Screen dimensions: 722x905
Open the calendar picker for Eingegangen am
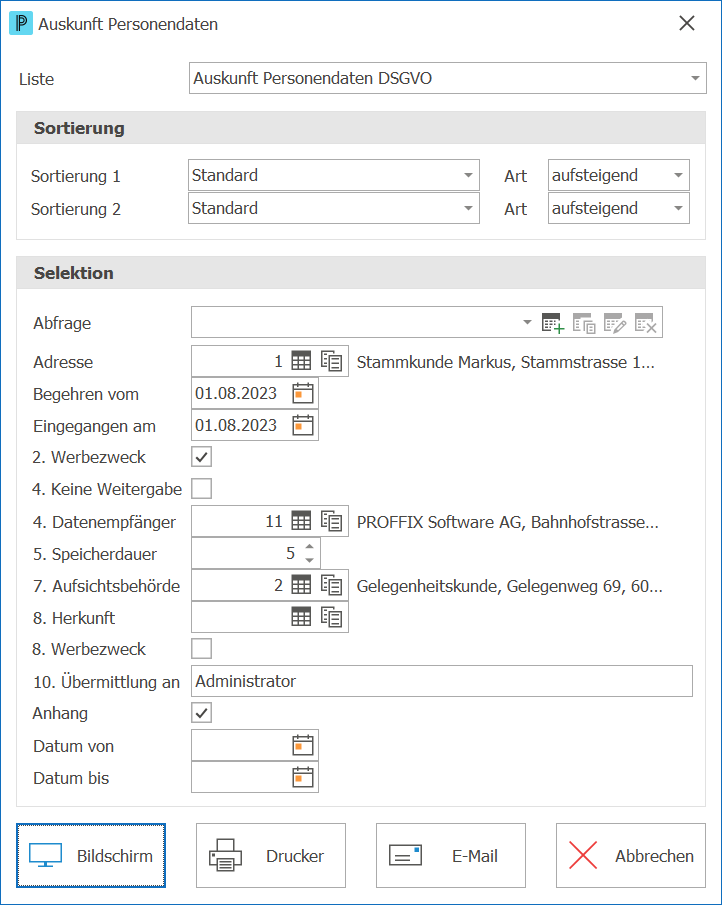pos(302,426)
